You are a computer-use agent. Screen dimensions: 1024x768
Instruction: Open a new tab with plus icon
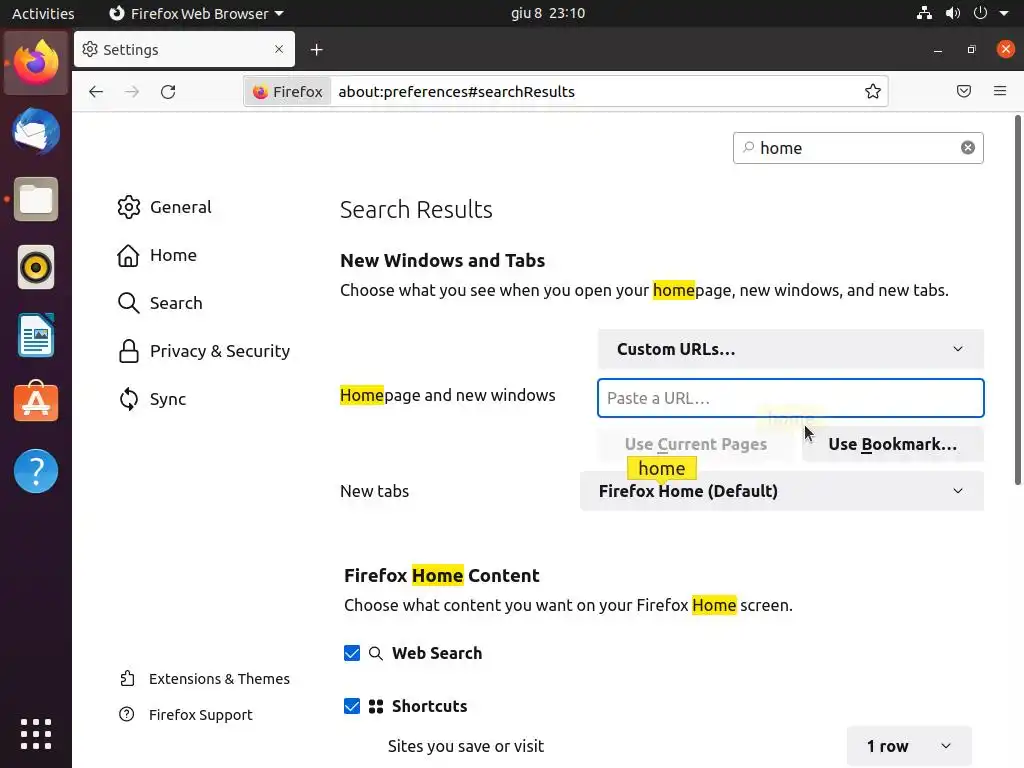317,50
